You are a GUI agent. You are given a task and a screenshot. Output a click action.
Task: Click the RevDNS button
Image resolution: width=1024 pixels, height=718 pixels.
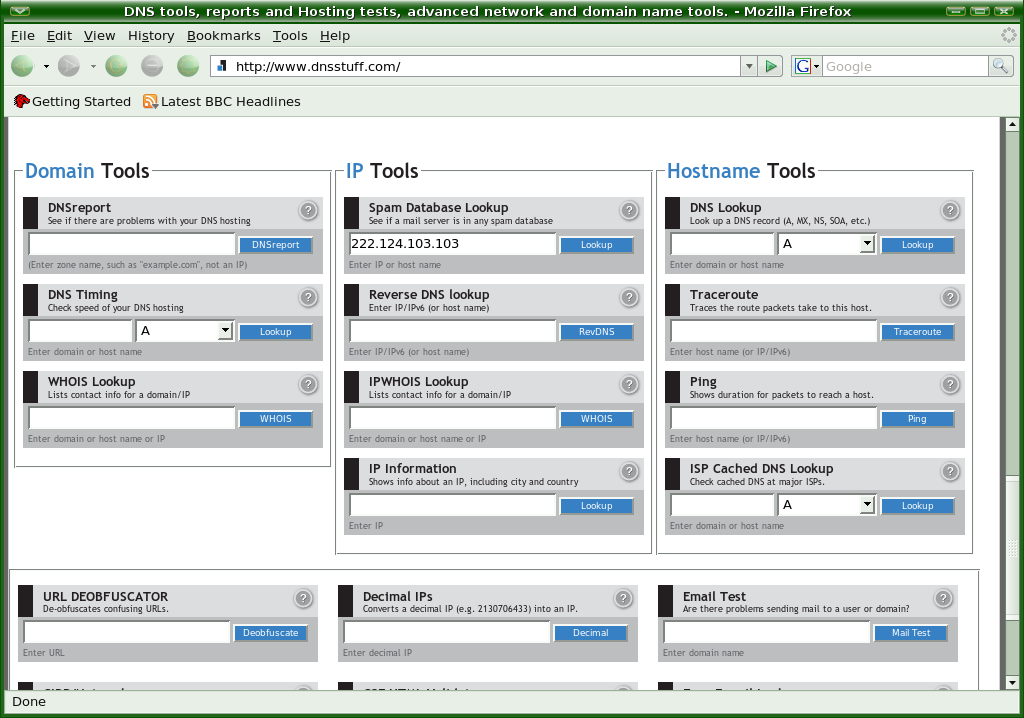click(597, 331)
